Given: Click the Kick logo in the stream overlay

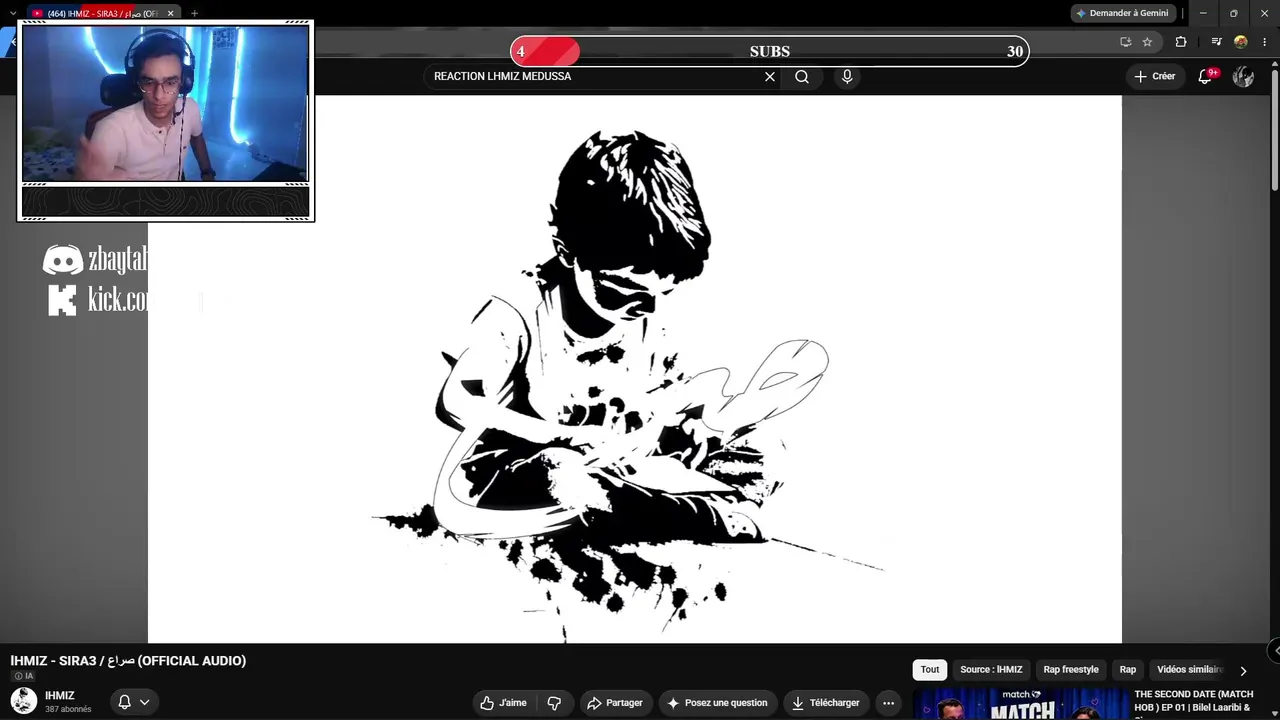Looking at the screenshot, I should pyautogui.click(x=62, y=300).
